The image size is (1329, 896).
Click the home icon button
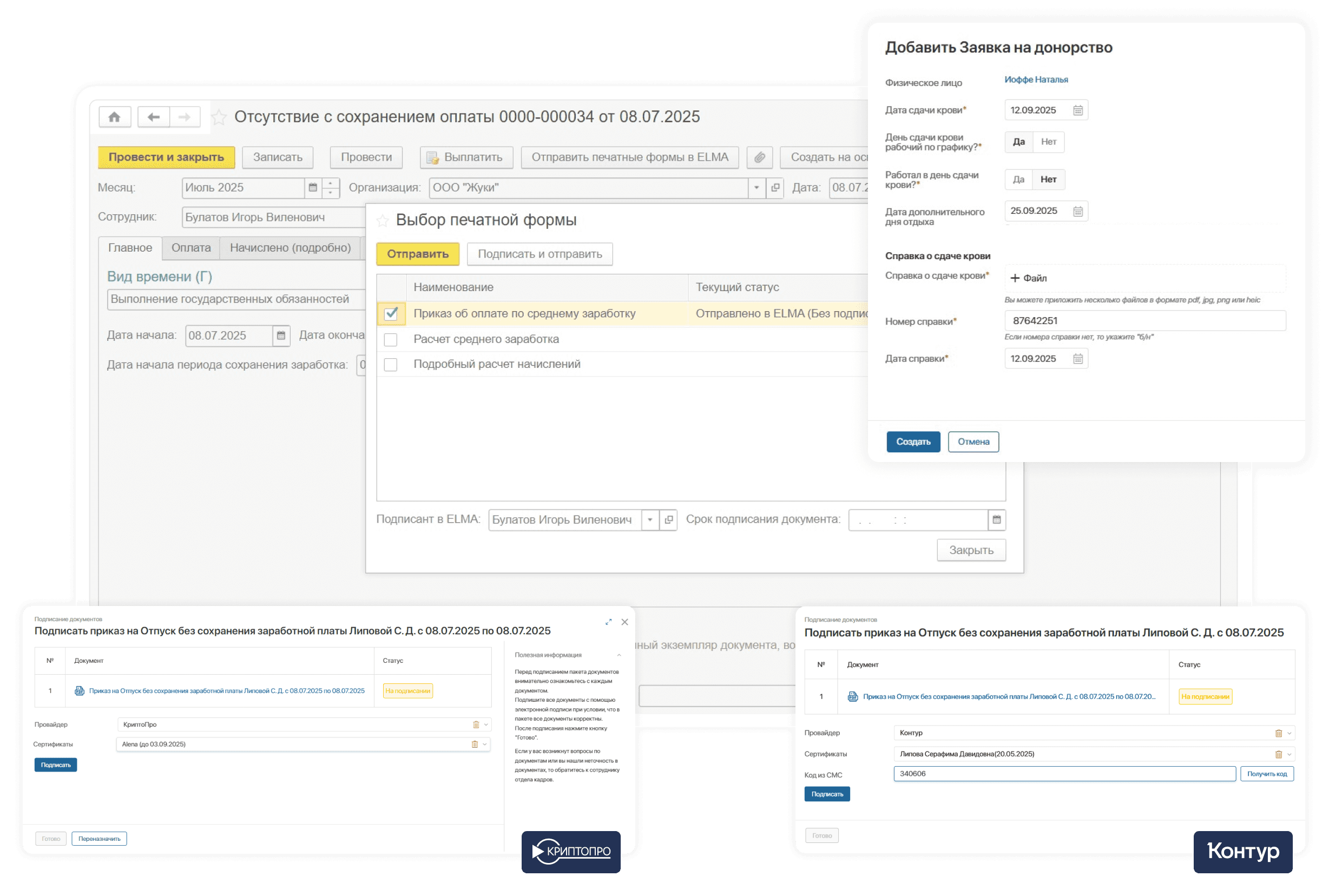114,117
